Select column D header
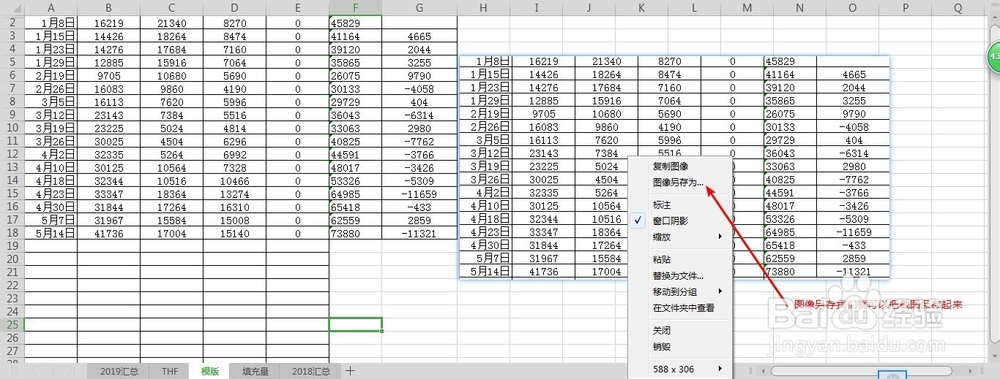The image size is (1000, 379). 235,7
